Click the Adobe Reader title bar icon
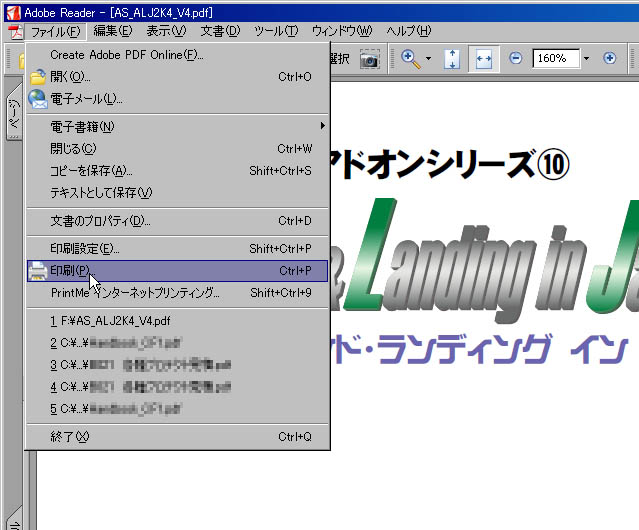Image resolution: width=639 pixels, height=530 pixels. click(x=13, y=13)
